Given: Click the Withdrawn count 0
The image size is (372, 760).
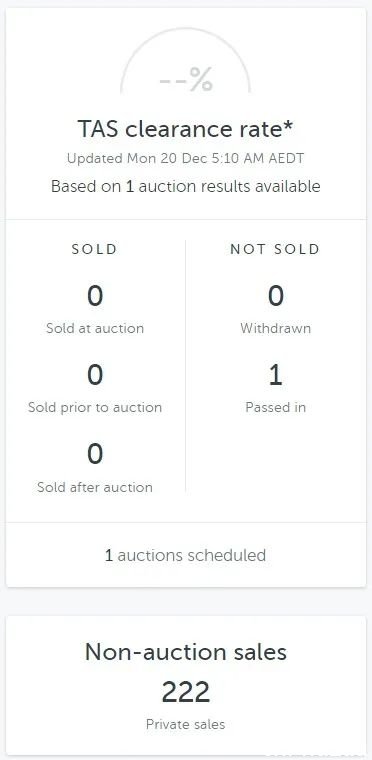Looking at the screenshot, I should coord(275,296).
